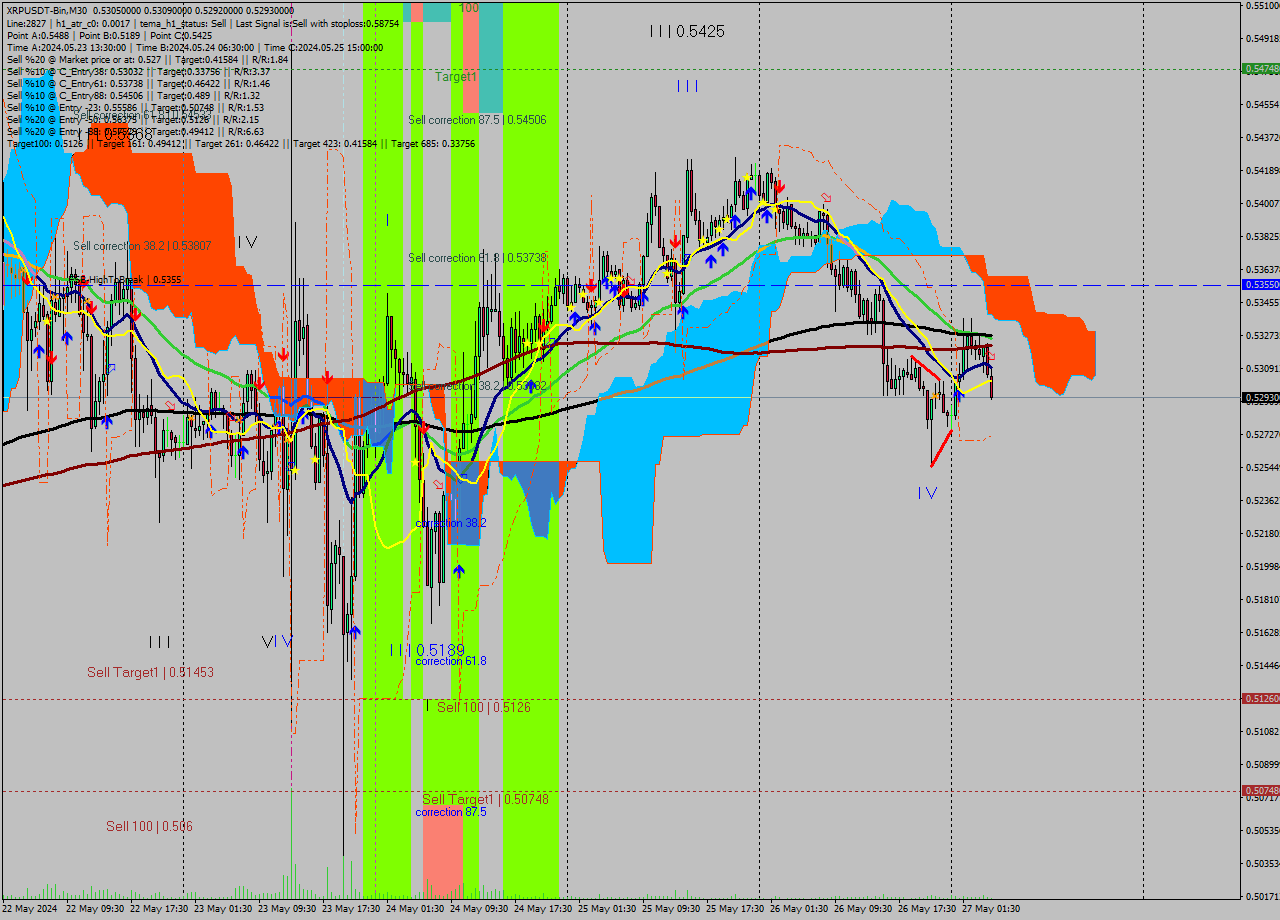Click the 'Line:2827 | h1_atr_c0' status line

pyautogui.click(x=203, y=22)
